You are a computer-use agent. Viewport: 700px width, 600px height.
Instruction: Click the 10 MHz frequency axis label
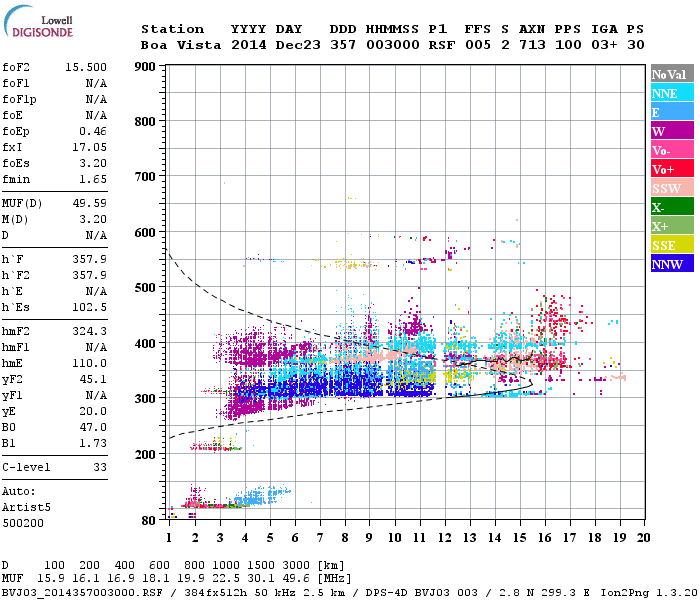click(x=394, y=538)
